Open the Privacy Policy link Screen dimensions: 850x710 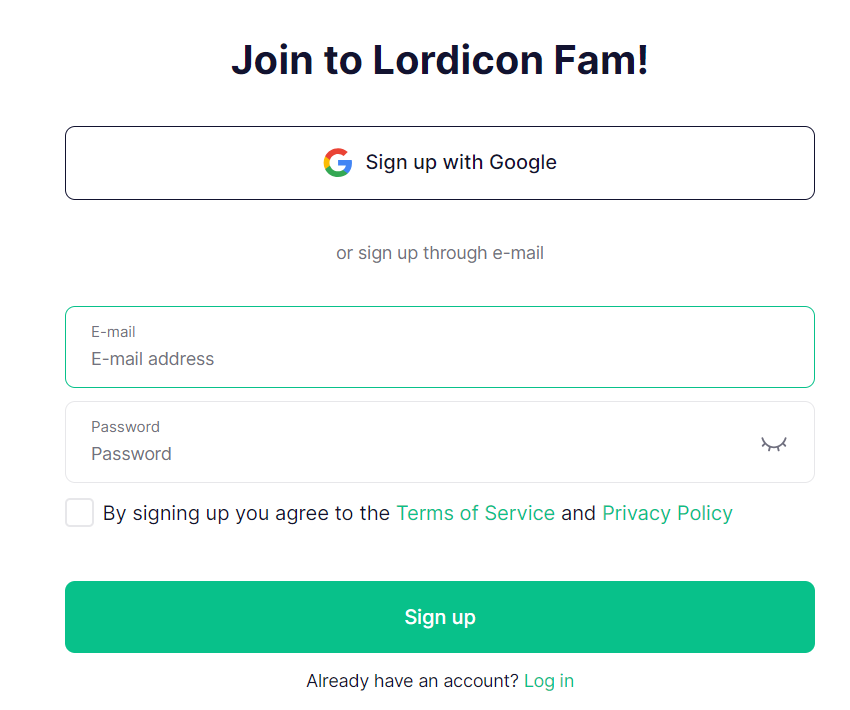tap(667, 513)
